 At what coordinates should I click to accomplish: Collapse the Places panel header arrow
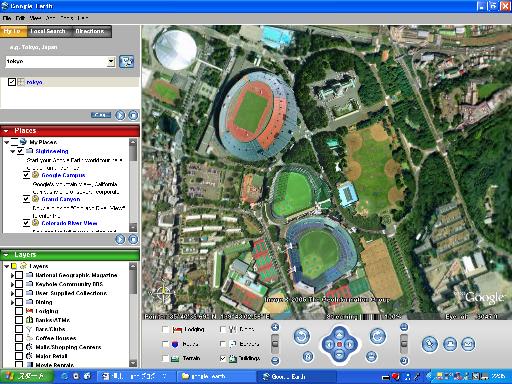6,131
